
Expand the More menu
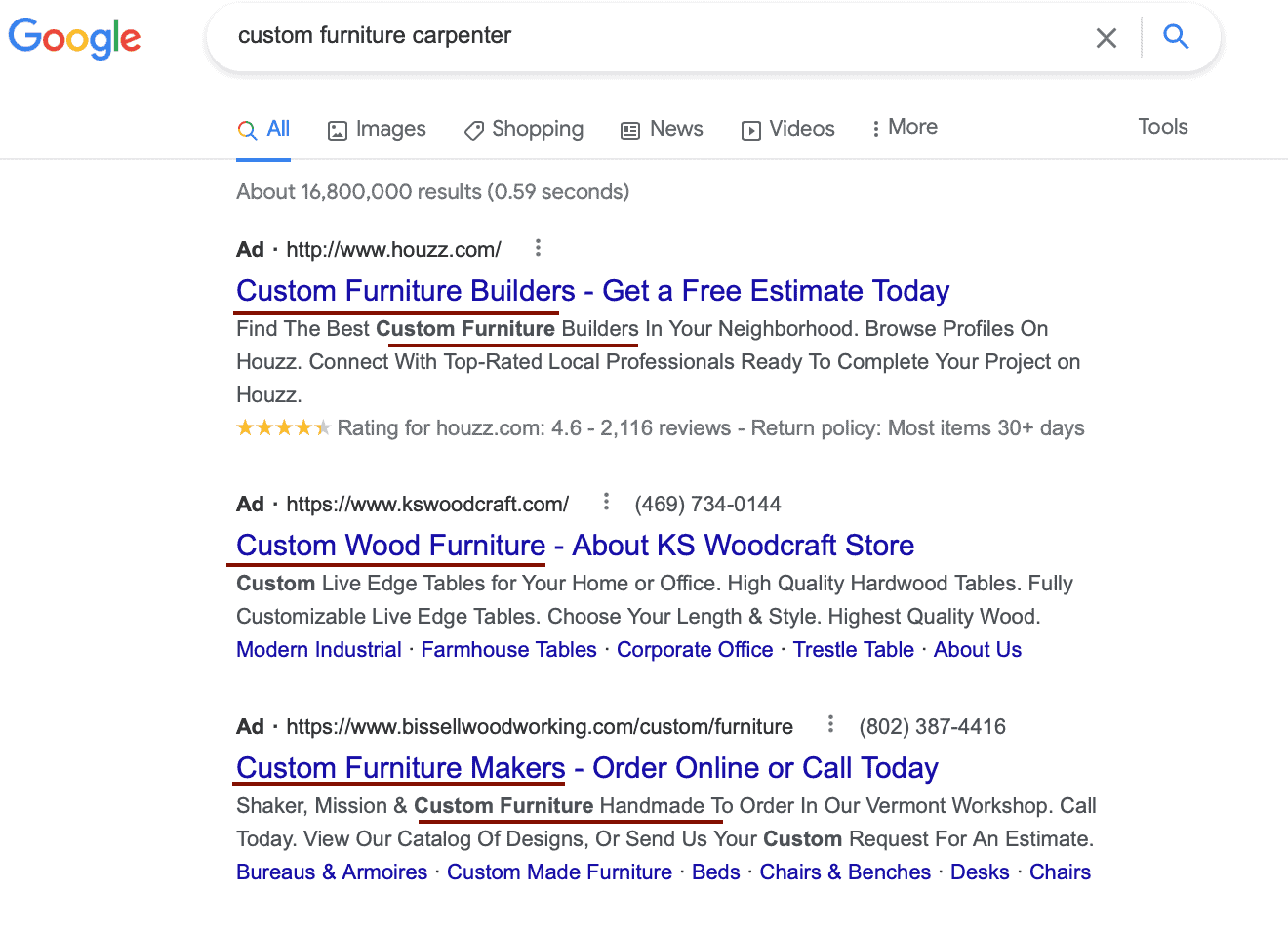click(x=904, y=127)
